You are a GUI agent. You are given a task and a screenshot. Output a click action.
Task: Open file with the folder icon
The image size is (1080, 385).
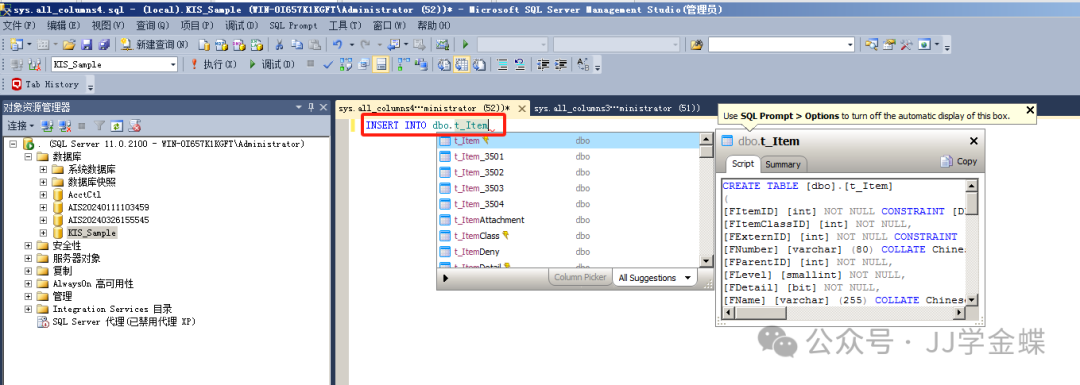coord(69,45)
